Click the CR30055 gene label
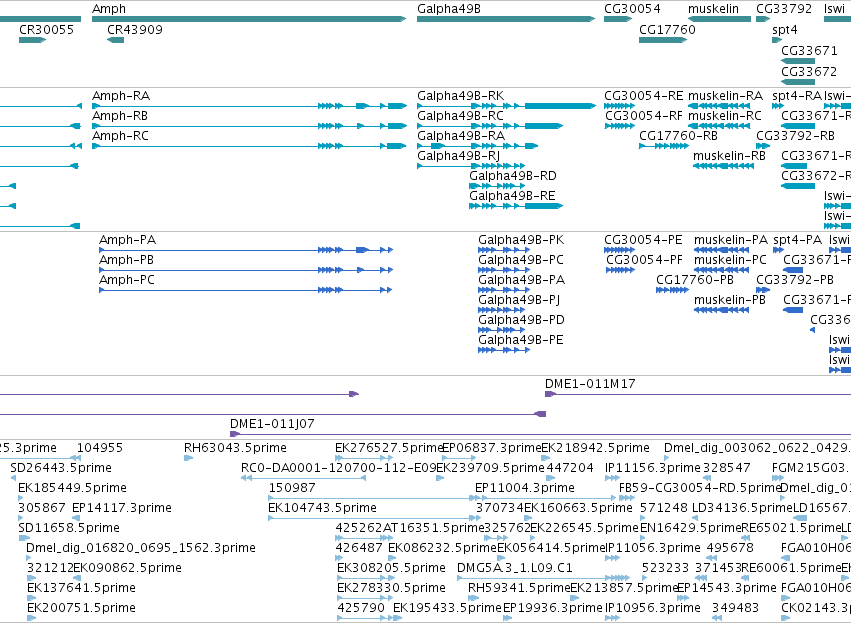 pyautogui.click(x=46, y=29)
